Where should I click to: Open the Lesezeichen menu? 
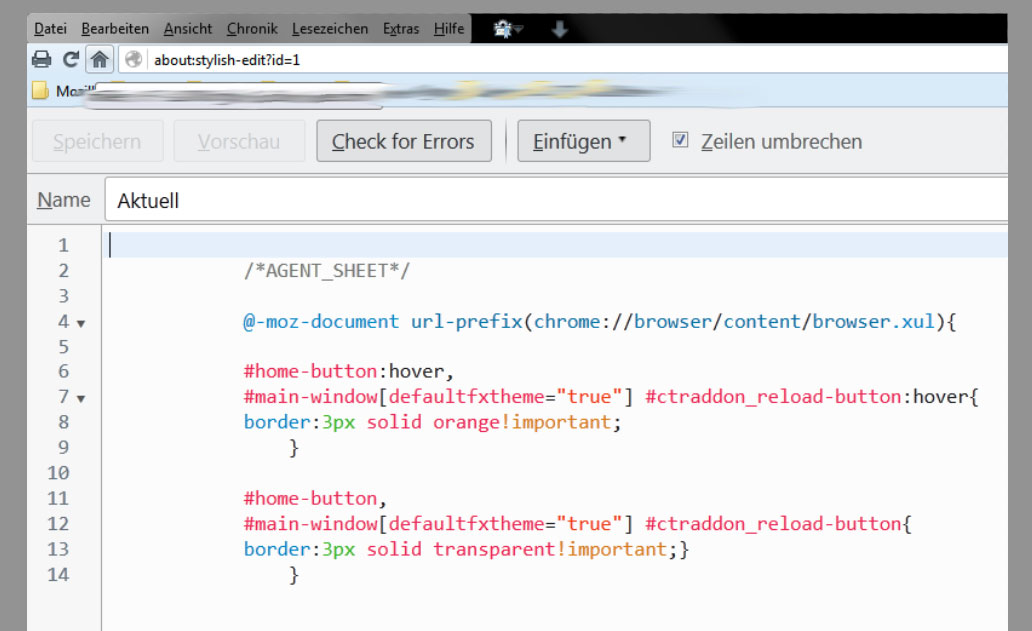tap(330, 29)
